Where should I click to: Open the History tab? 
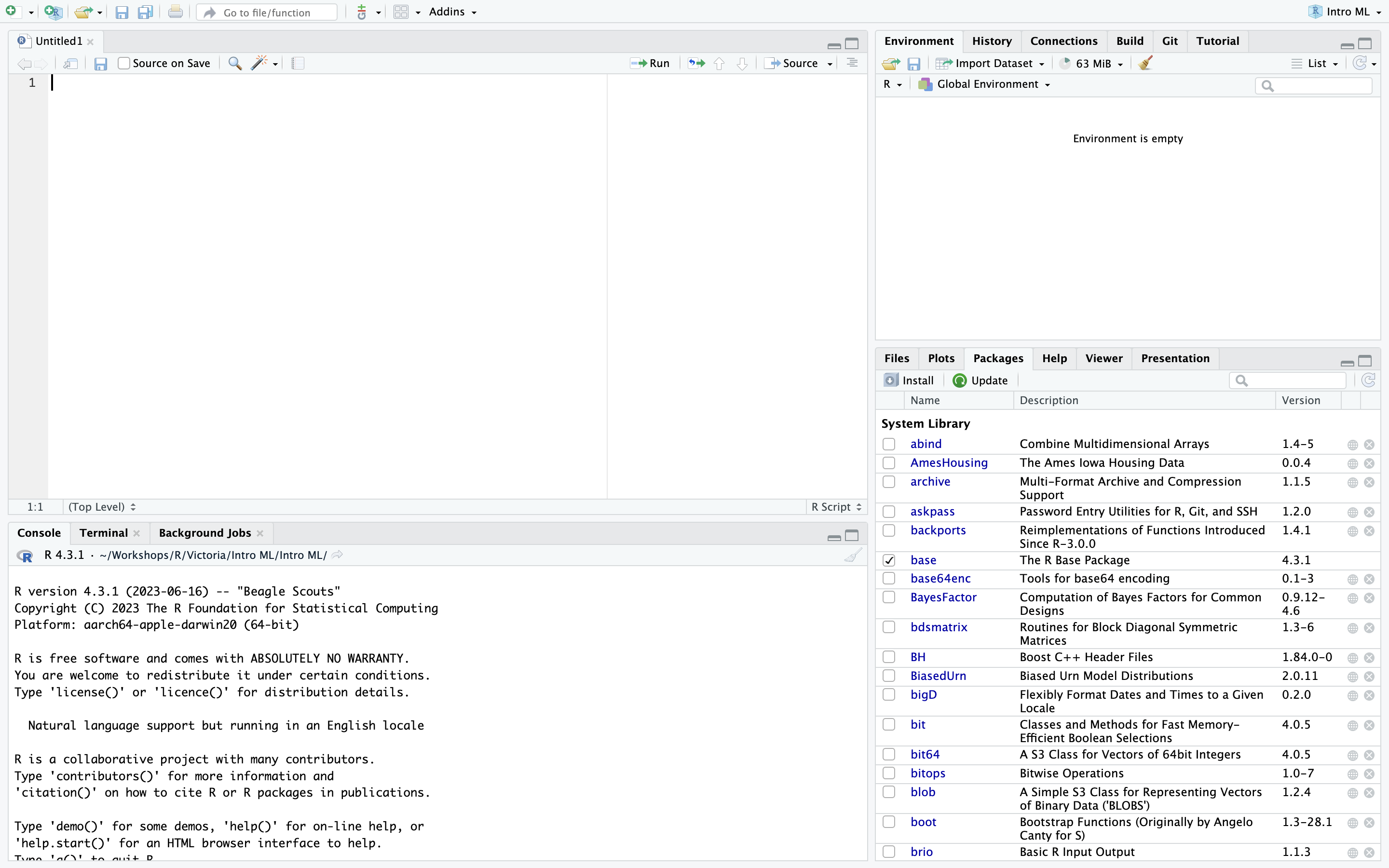(993, 41)
